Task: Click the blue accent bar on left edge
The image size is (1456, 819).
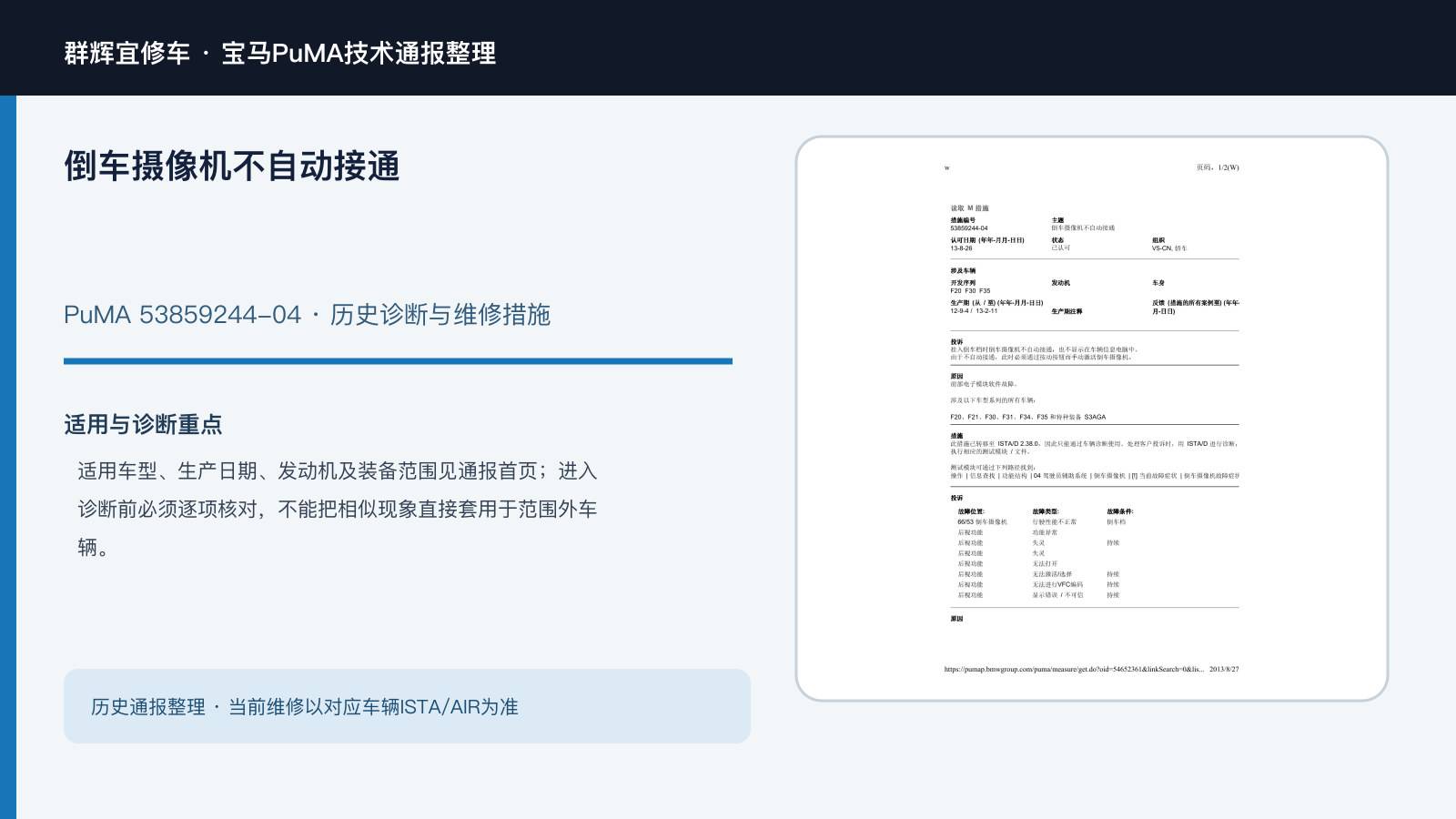Action: point(8,457)
